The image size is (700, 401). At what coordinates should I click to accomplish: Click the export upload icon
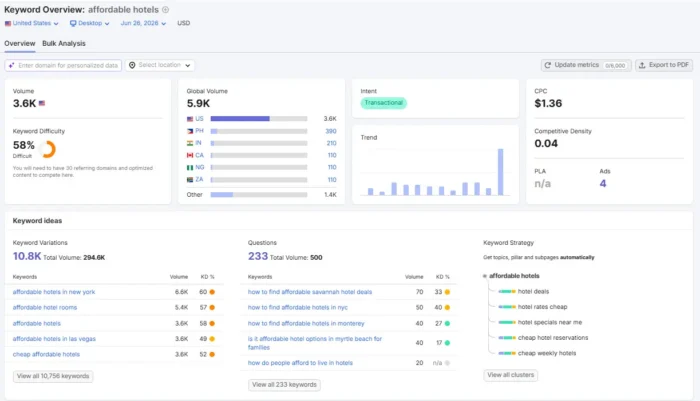[642, 65]
